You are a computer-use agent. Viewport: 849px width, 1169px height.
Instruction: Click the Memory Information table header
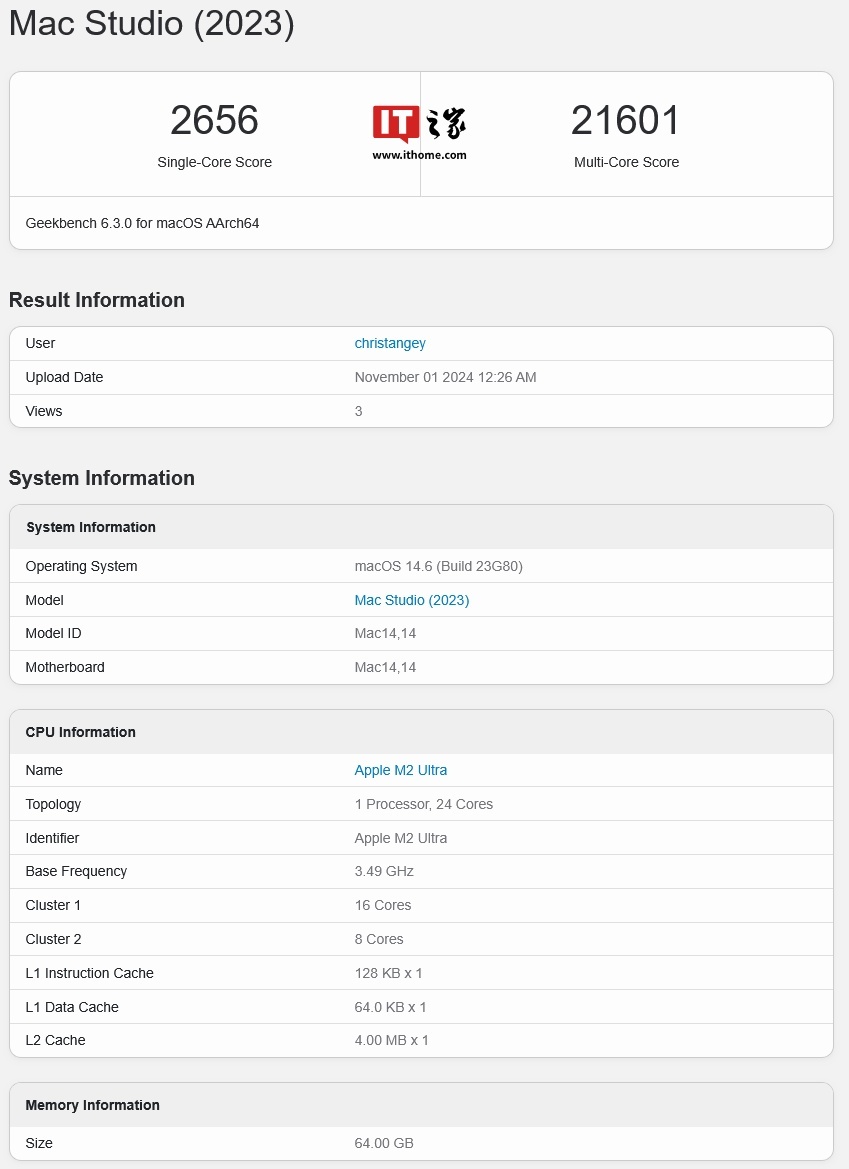point(92,1105)
